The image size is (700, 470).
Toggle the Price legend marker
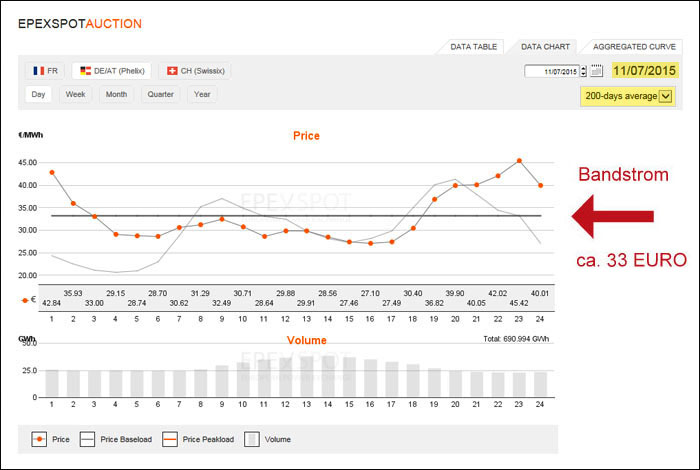39,439
